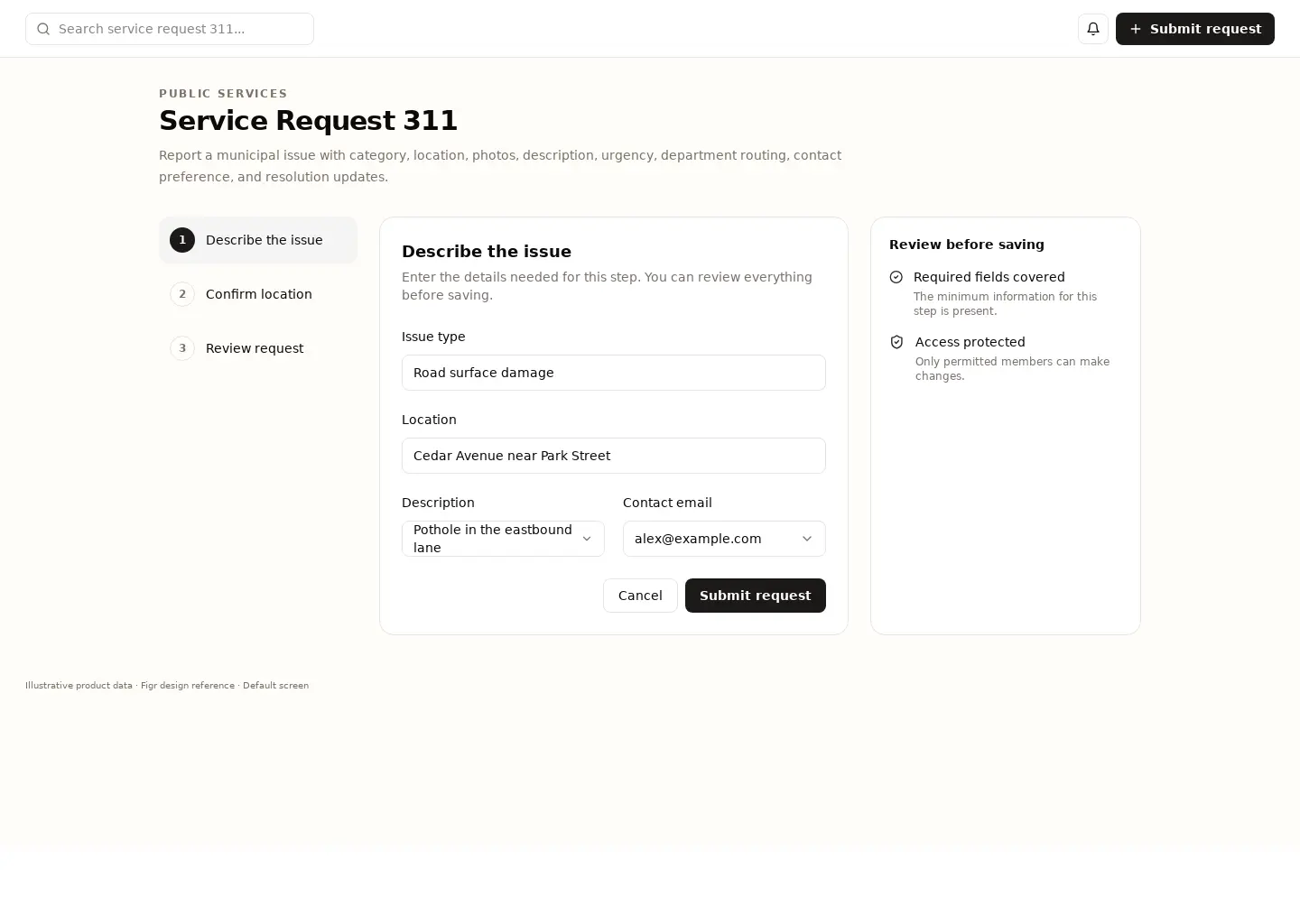Click the Contact email field label
The image size is (1300, 924).
(x=667, y=503)
